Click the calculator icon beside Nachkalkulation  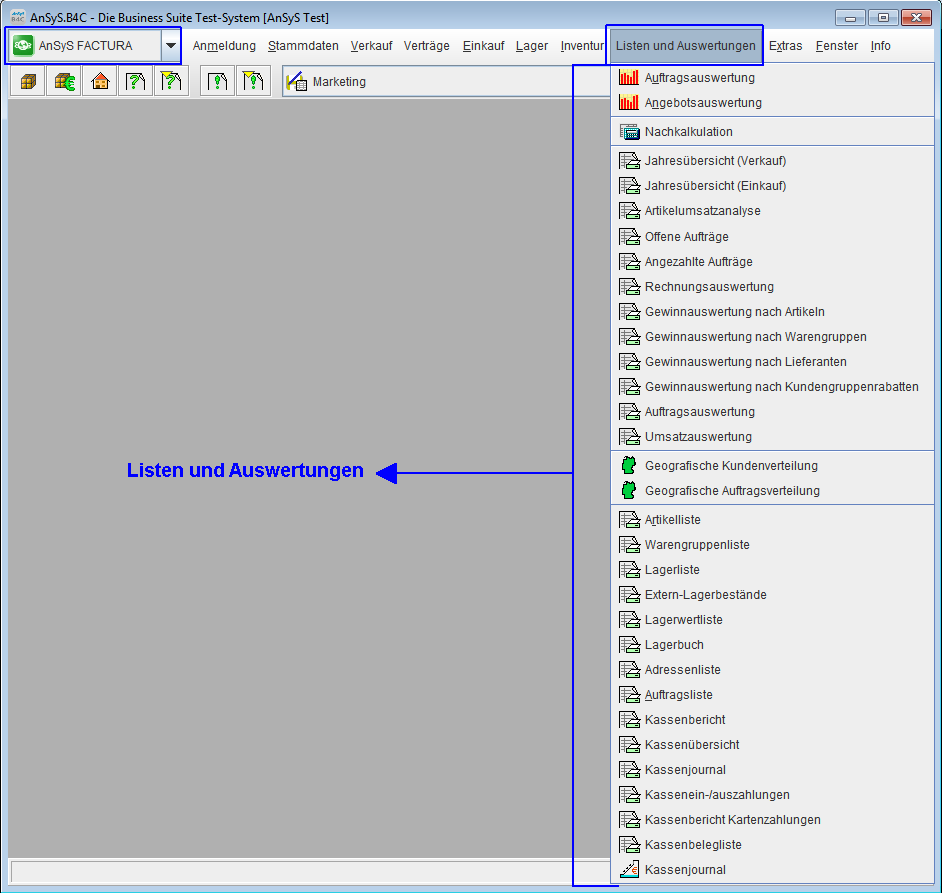[629, 132]
